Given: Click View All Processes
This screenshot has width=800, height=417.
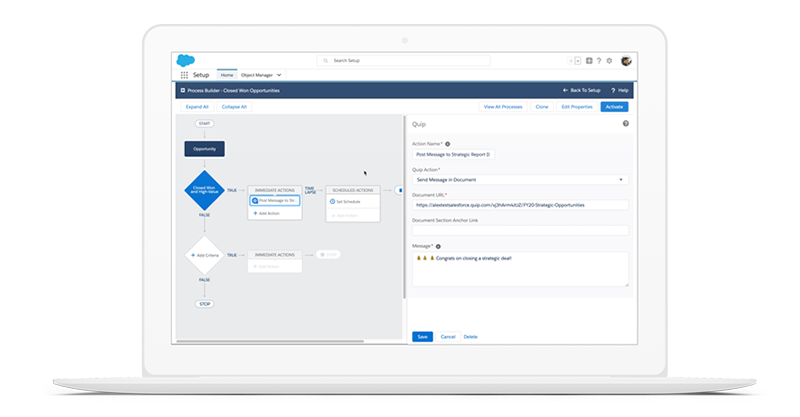Looking at the screenshot, I should point(503,107).
